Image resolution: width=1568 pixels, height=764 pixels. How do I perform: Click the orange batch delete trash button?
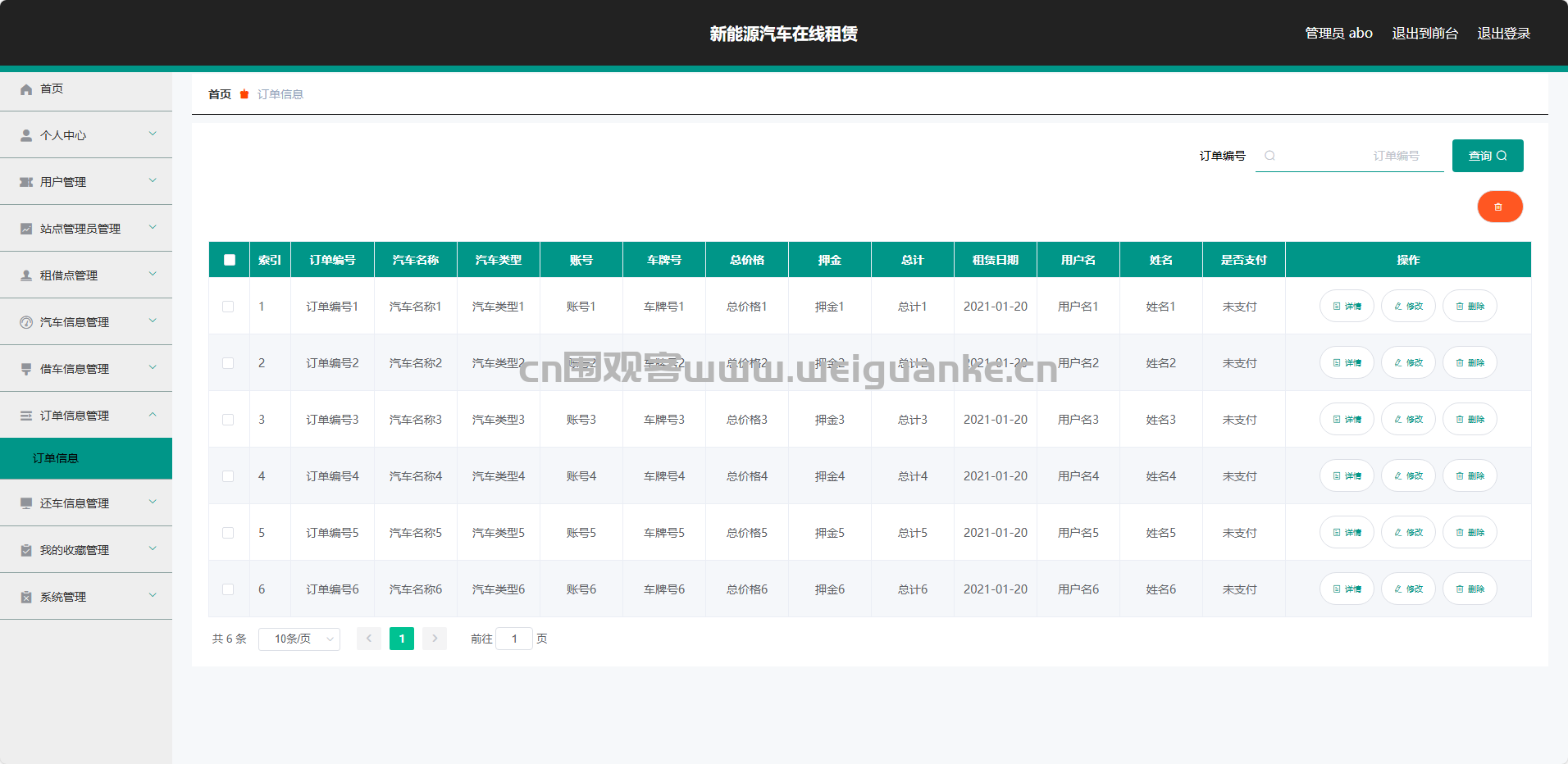[1500, 207]
